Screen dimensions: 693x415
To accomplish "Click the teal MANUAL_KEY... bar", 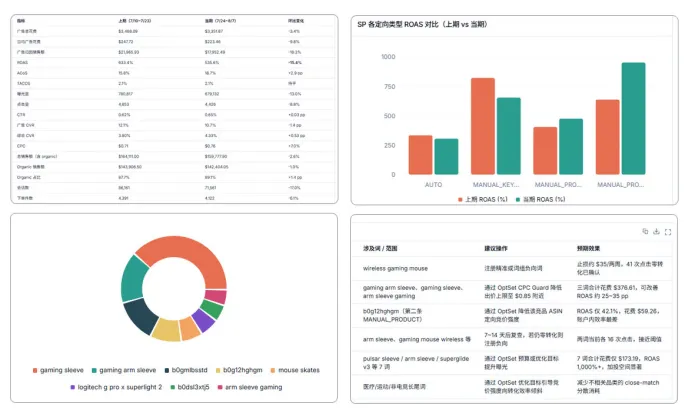I will (509, 136).
